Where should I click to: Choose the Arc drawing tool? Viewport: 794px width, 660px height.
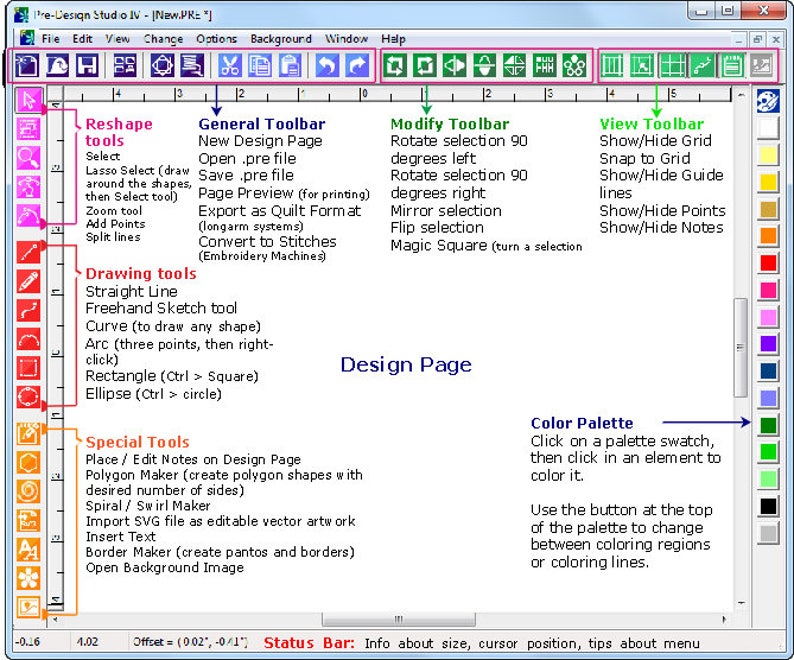pos(28,338)
